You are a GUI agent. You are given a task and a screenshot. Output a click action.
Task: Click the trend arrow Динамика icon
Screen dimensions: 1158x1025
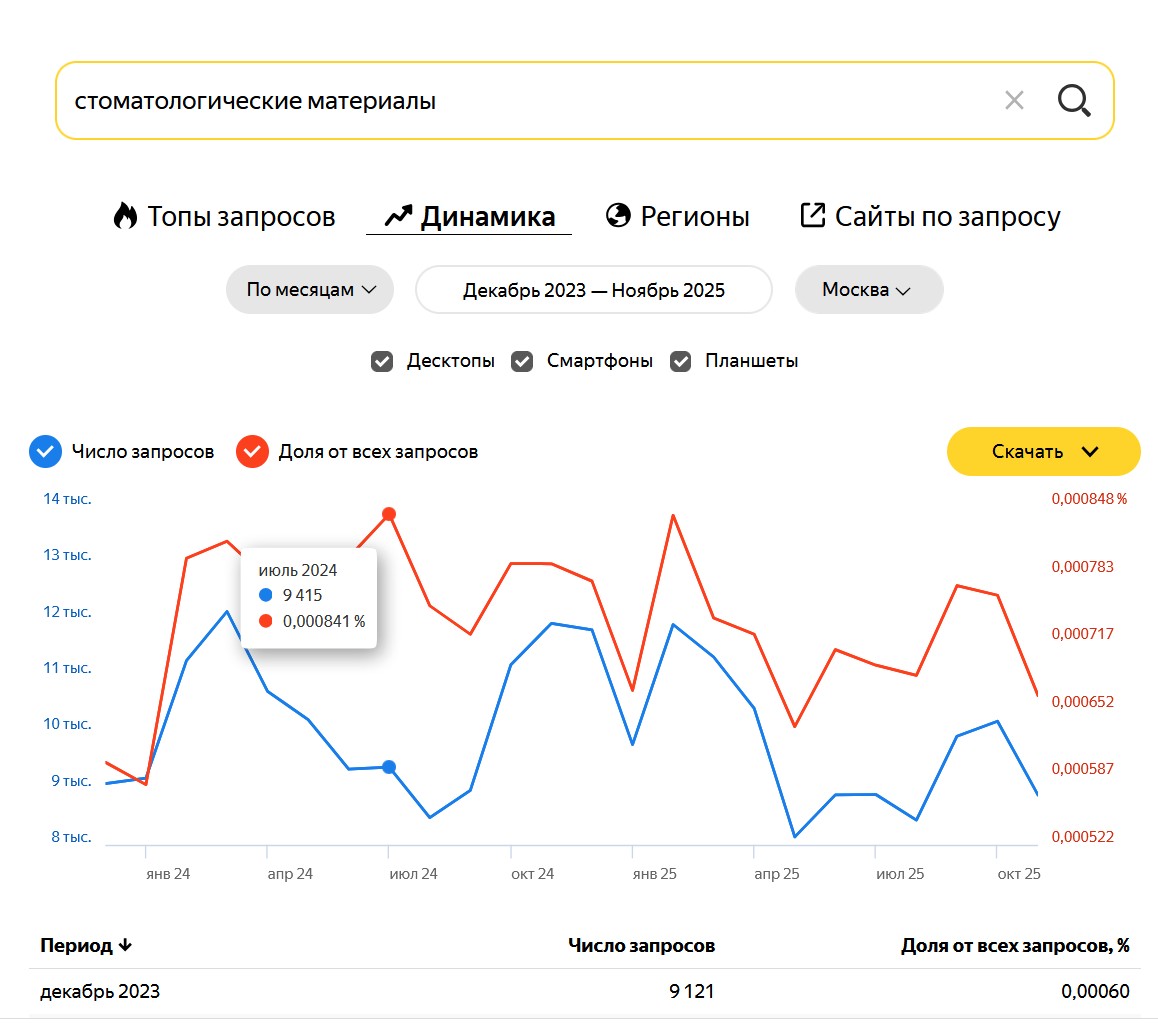[398, 216]
